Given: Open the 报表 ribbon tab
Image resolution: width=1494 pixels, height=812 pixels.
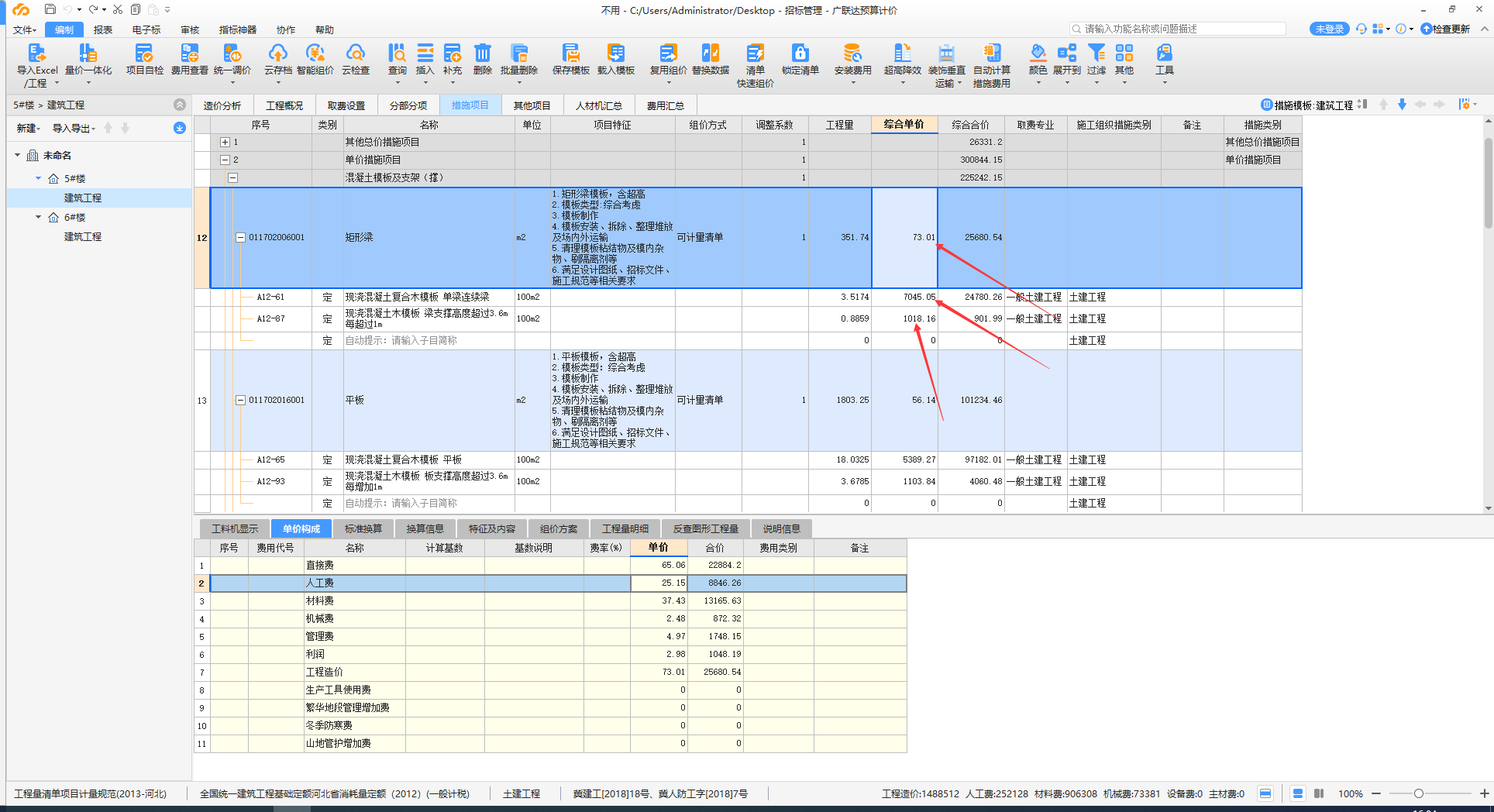Looking at the screenshot, I should [103, 29].
